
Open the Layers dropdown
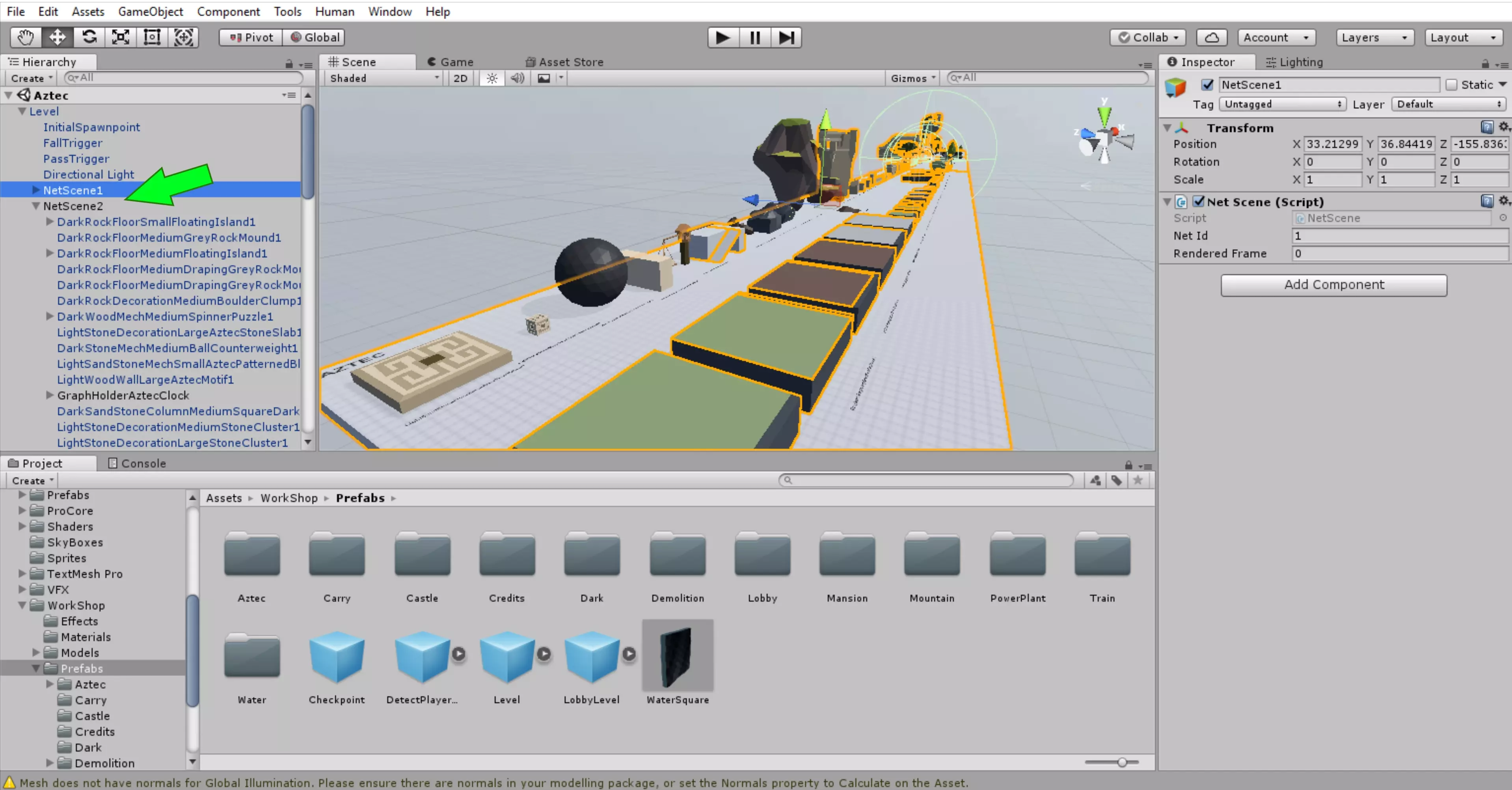1374,37
